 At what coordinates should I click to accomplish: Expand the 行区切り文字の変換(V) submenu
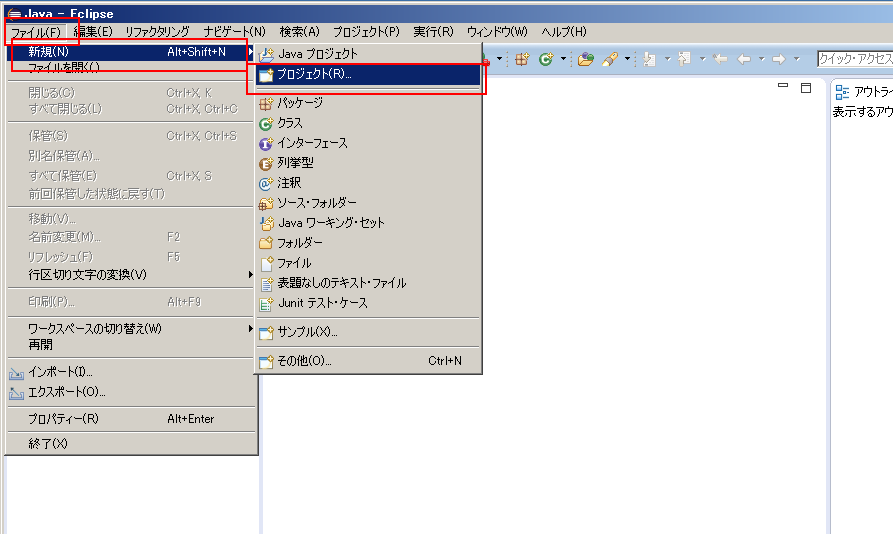pyautogui.click(x=131, y=275)
